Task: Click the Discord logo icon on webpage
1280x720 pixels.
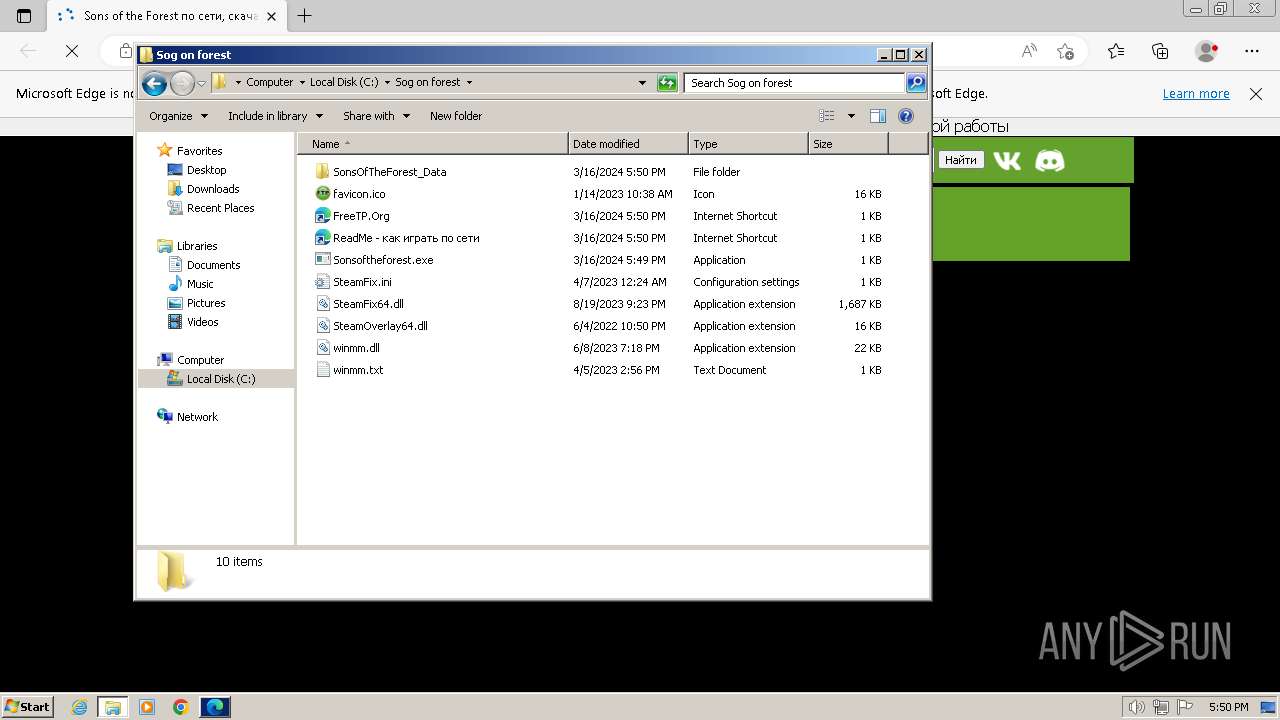Action: pos(1049,160)
